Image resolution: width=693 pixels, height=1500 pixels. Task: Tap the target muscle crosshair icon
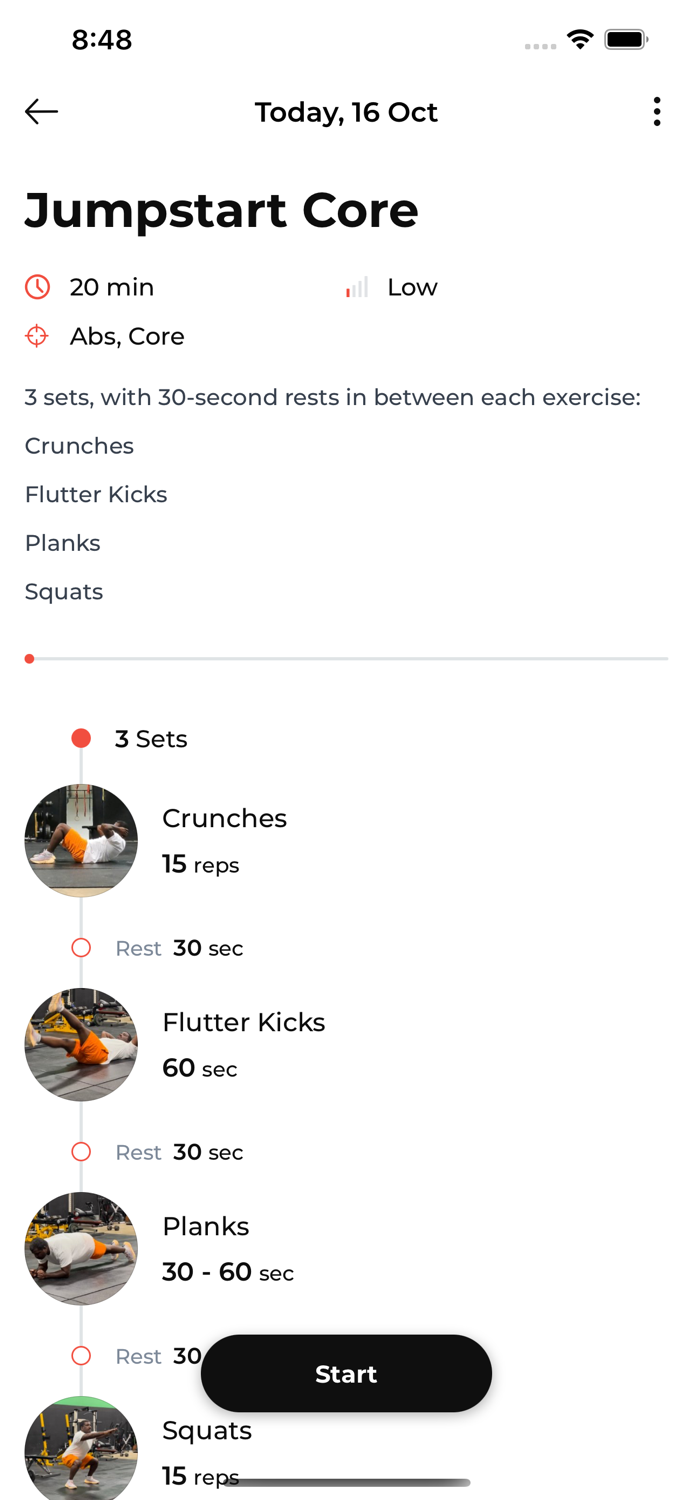pyautogui.click(x=37, y=336)
